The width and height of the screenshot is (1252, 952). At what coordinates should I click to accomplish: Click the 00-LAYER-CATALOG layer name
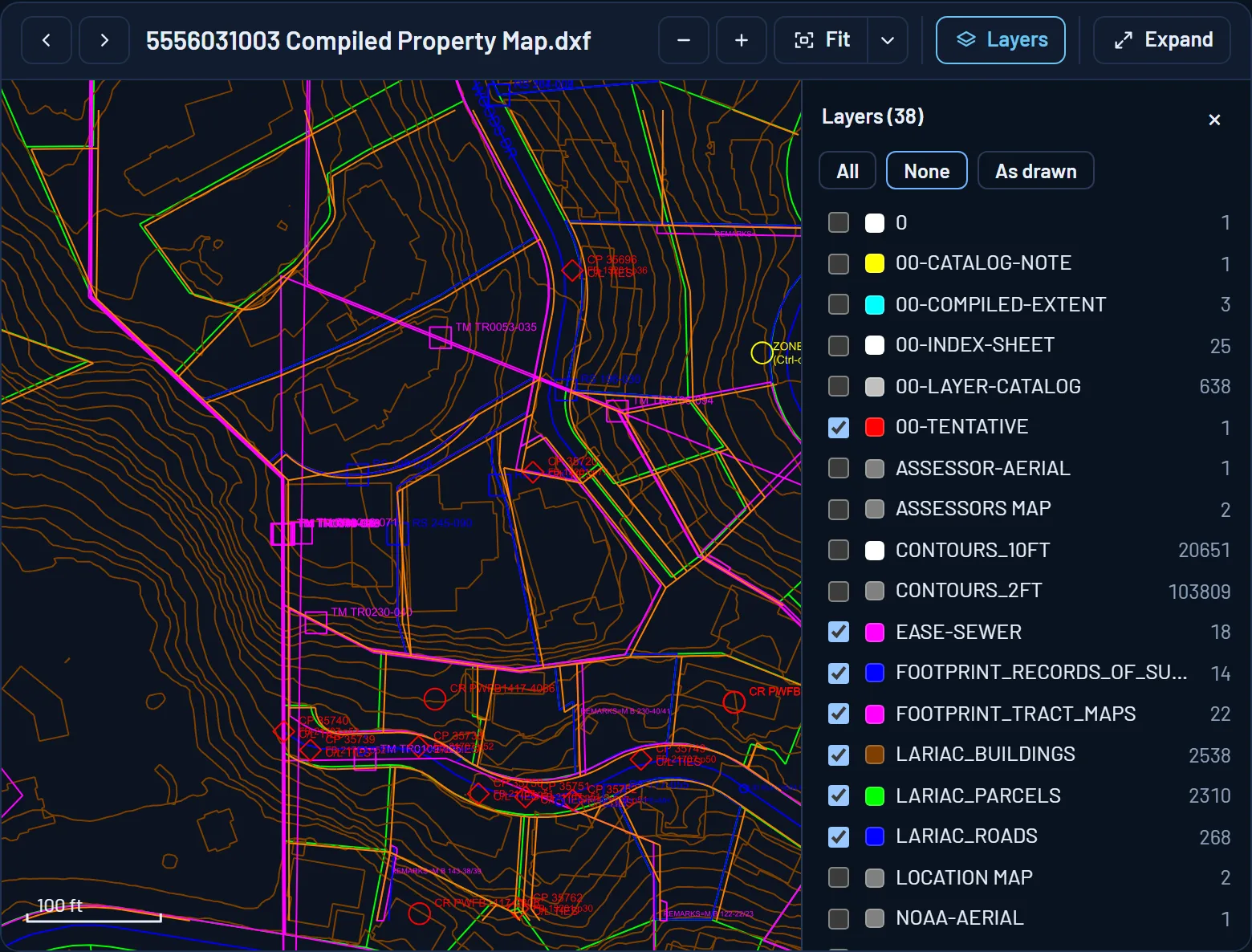988,386
